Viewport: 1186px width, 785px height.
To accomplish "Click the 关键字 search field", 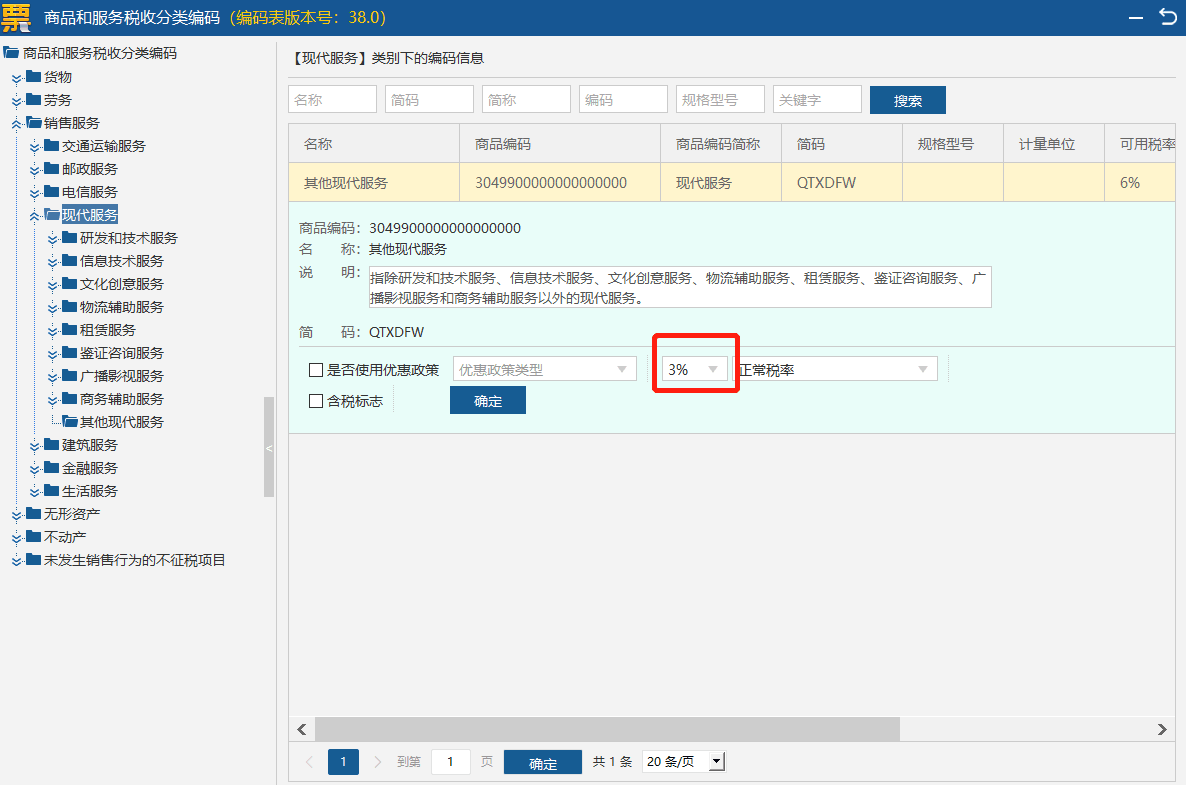I will pyautogui.click(x=816, y=100).
